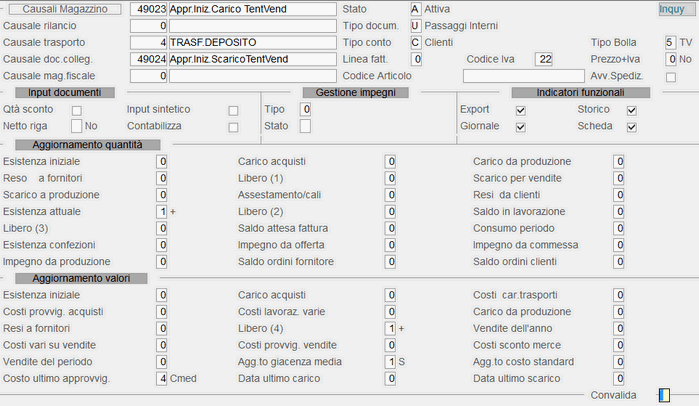This screenshot has height=406, width=699.
Task: Focus the Codice Articolo input field
Action: pos(524,76)
